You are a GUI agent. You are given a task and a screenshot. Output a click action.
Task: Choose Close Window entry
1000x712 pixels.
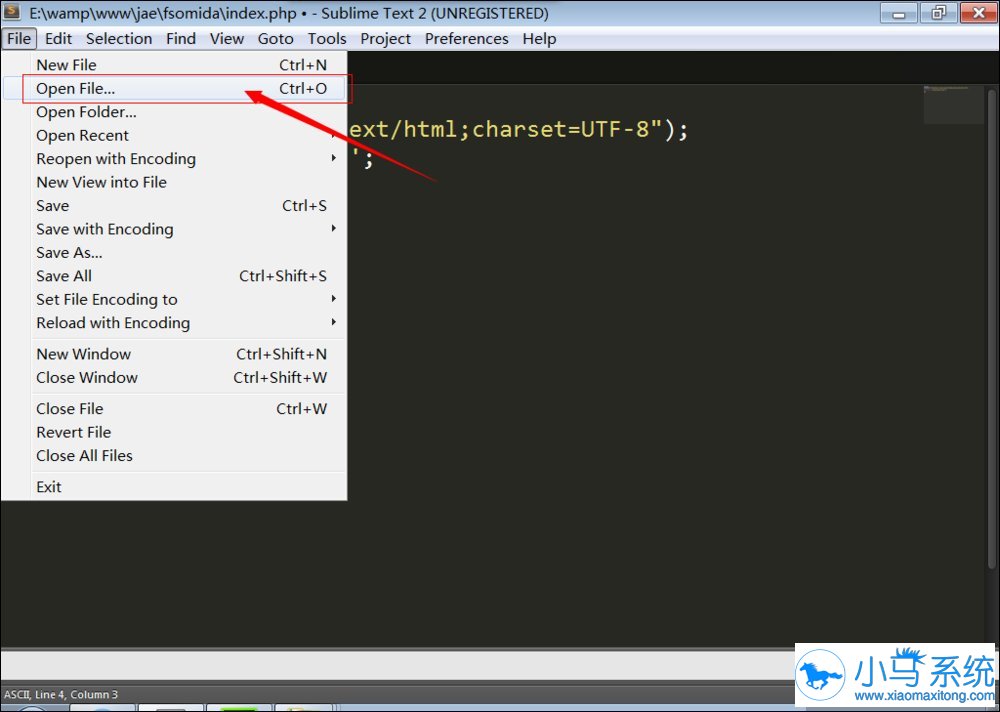point(174,378)
